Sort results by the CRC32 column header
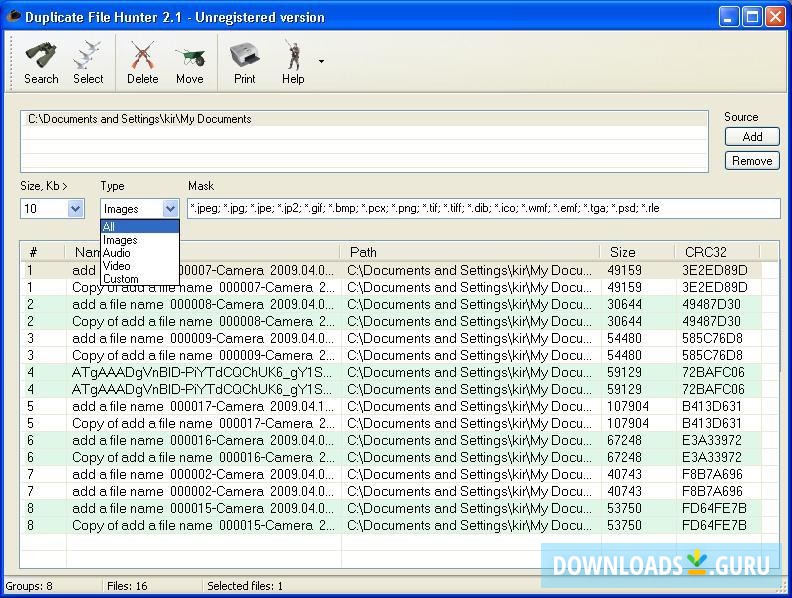Screen dimensions: 792x598 [x=706, y=252]
